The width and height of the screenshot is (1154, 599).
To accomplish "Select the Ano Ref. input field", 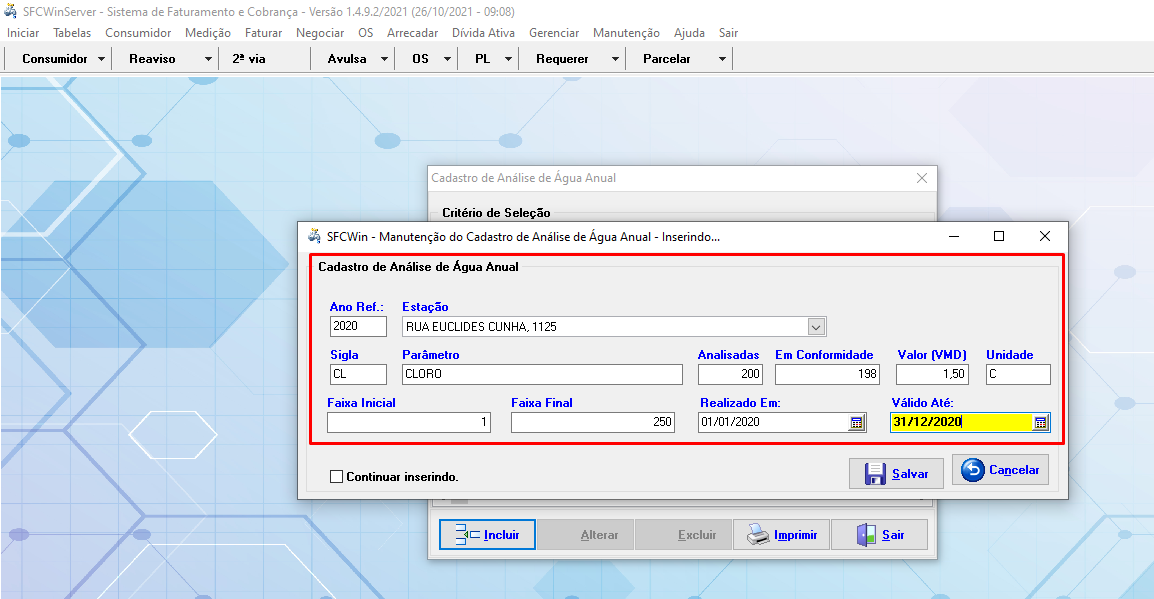I will [357, 327].
